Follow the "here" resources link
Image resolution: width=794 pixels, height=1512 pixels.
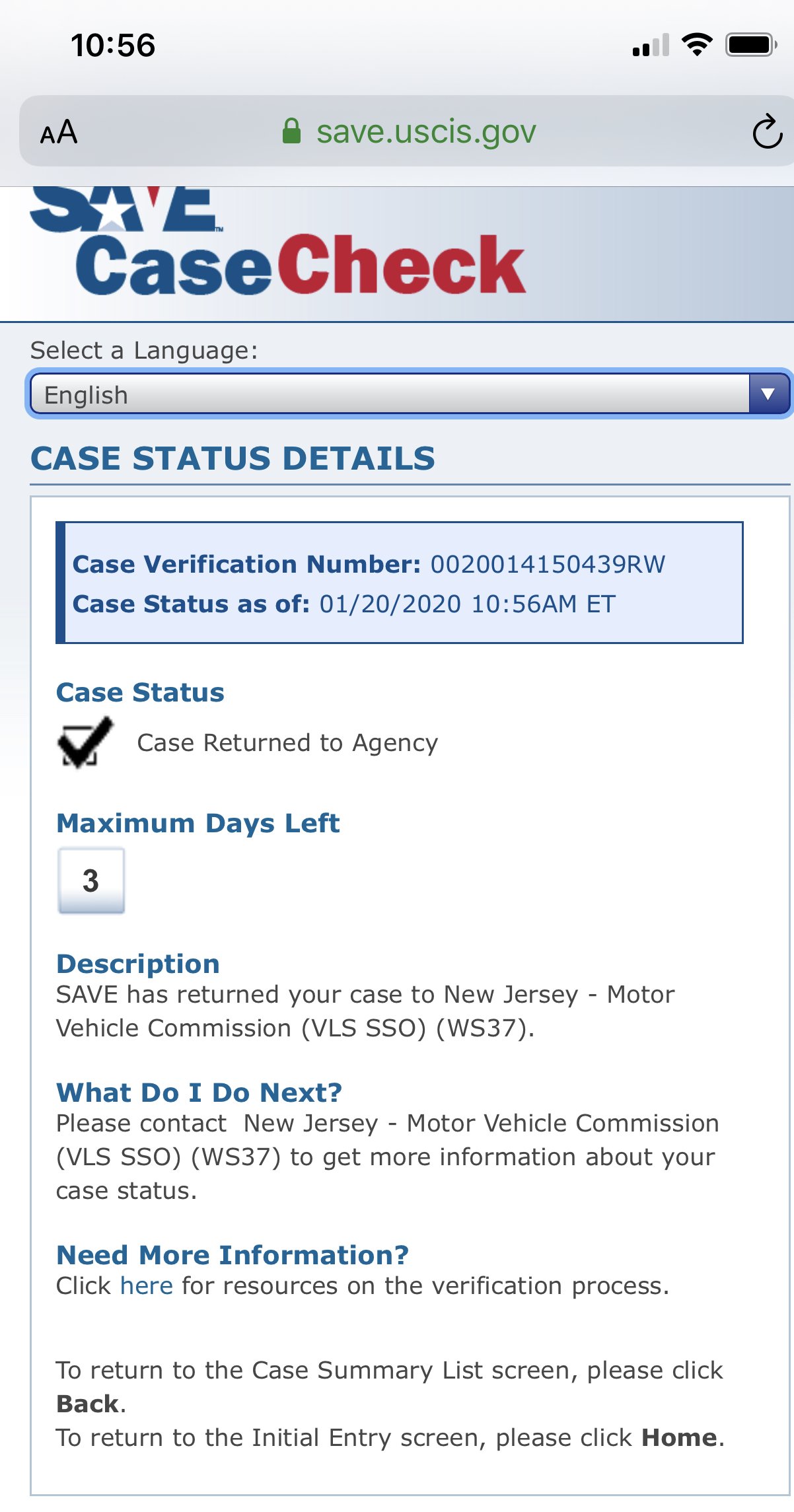click(147, 1286)
